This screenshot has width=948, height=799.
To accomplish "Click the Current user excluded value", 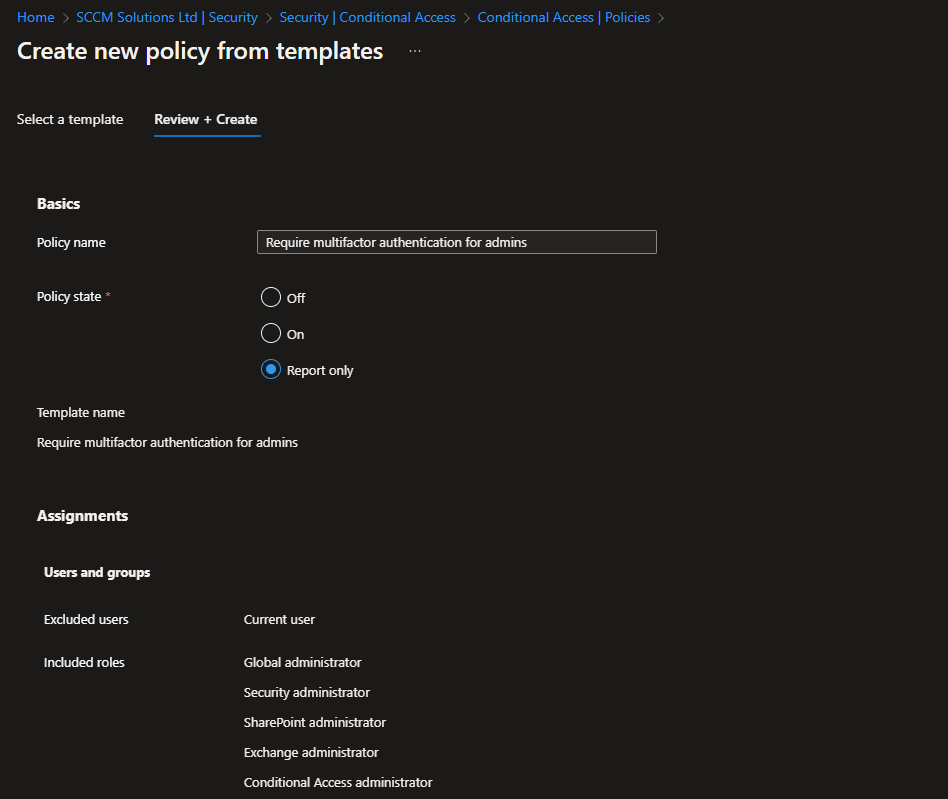I will [x=279, y=619].
